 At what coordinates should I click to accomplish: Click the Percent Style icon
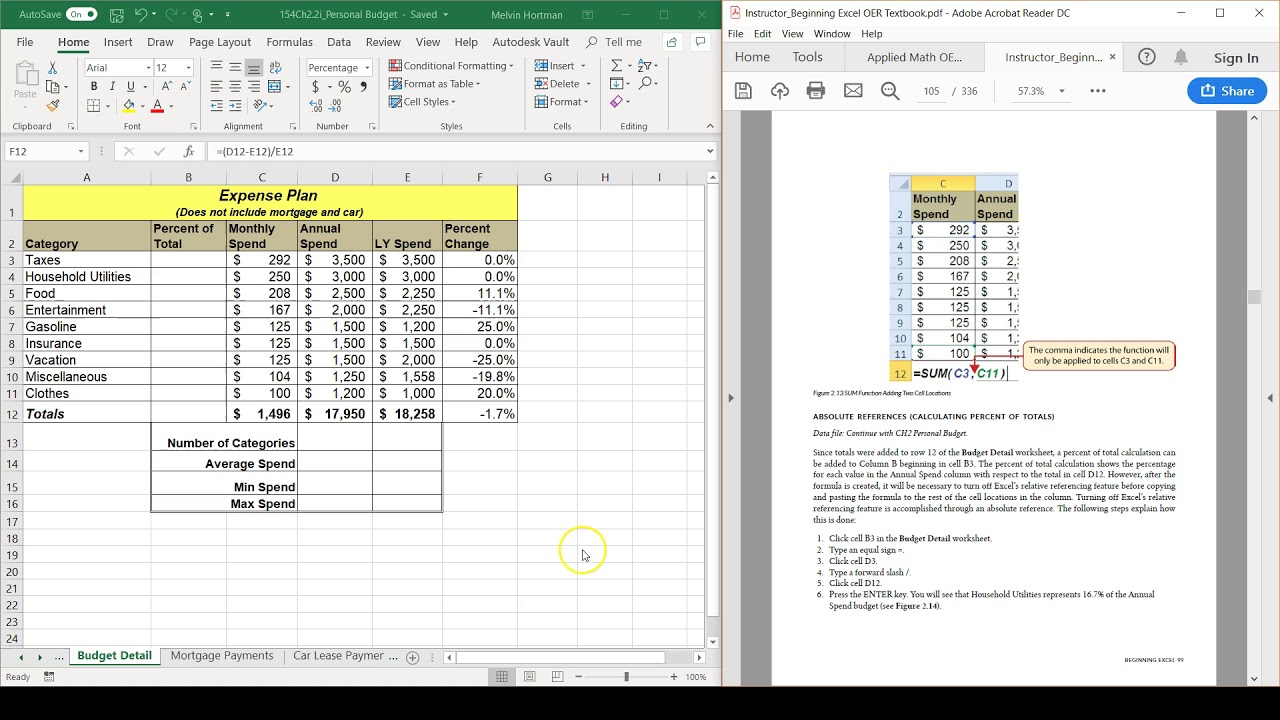pos(344,86)
